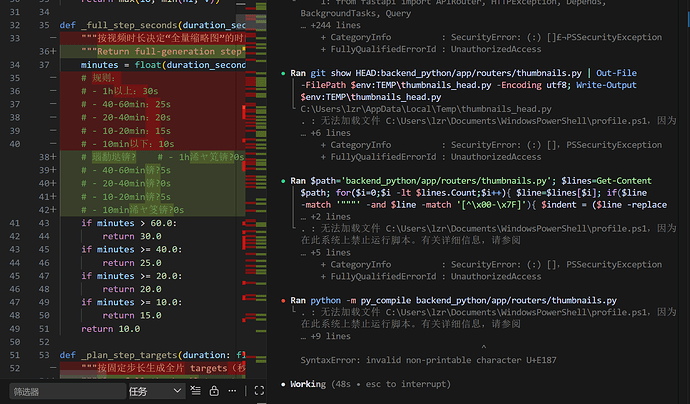The width and height of the screenshot is (690, 404).
Task: Expand the '… +244 lines' collapsed output
Action: [x=330, y=25]
